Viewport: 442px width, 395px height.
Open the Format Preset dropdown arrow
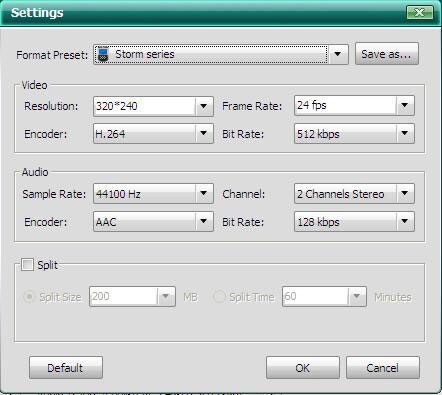pyautogui.click(x=337, y=54)
